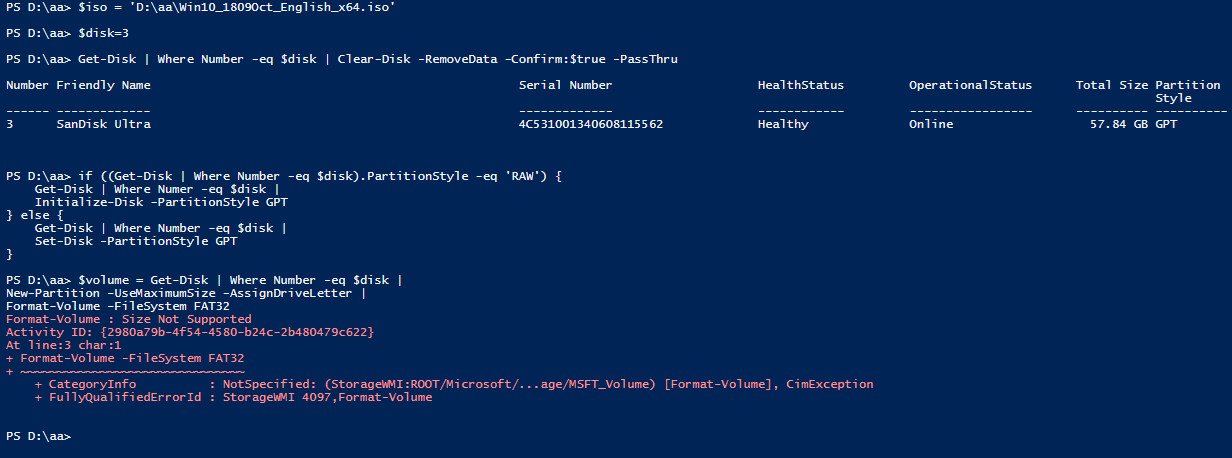Click the OperationalStatus column header
The height and width of the screenshot is (458, 1232).
(x=970, y=85)
